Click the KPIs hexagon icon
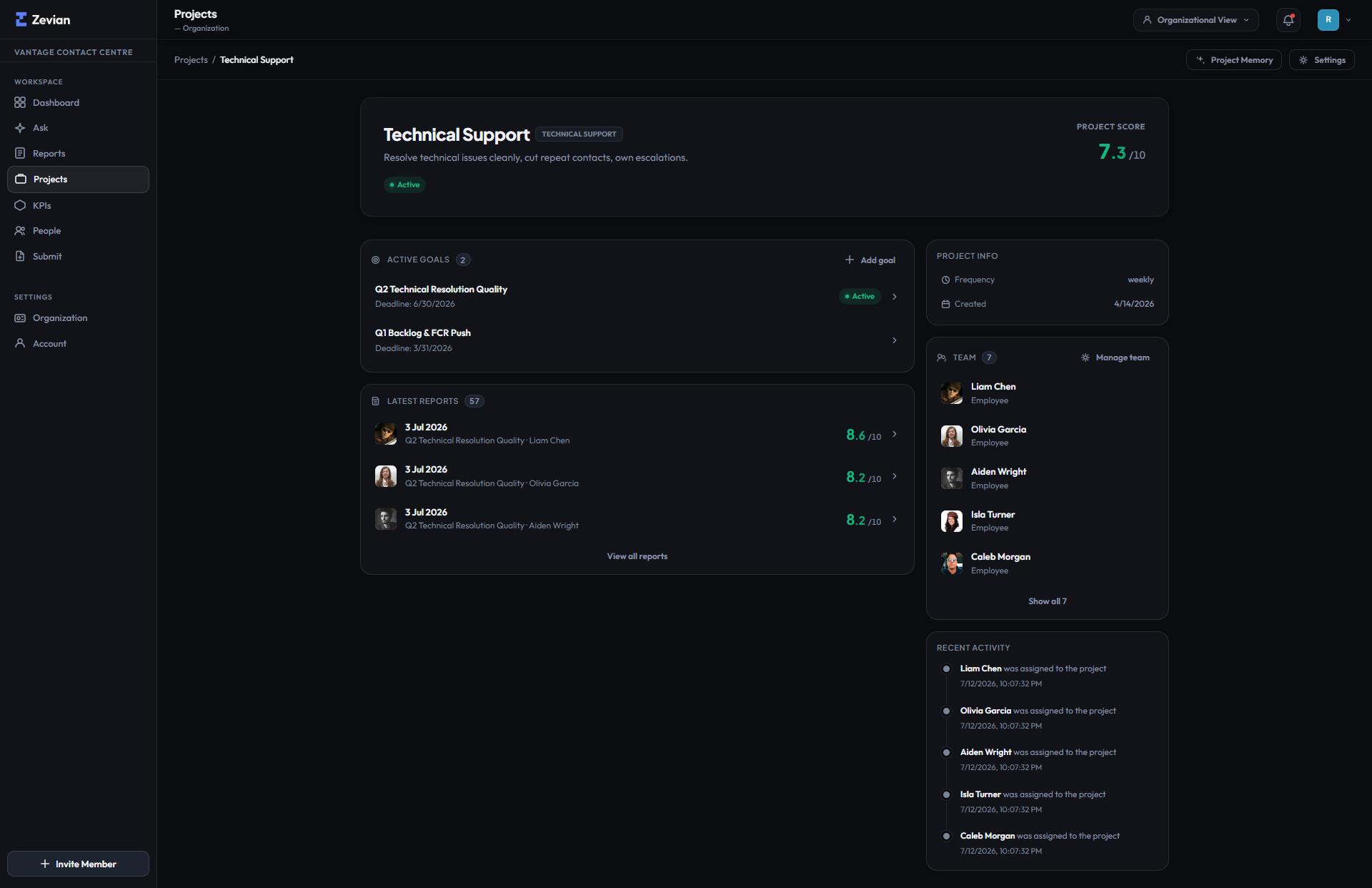Image resolution: width=1372 pixels, height=888 pixels. tap(20, 205)
